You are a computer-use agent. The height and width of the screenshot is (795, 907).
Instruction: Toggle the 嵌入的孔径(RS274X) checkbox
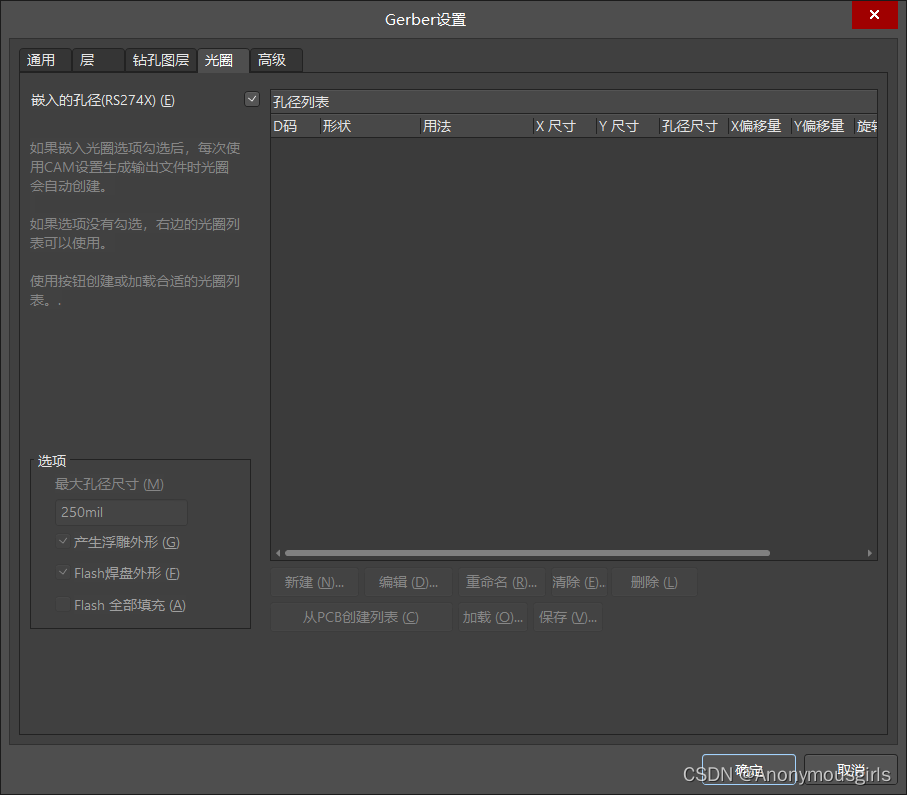252,99
